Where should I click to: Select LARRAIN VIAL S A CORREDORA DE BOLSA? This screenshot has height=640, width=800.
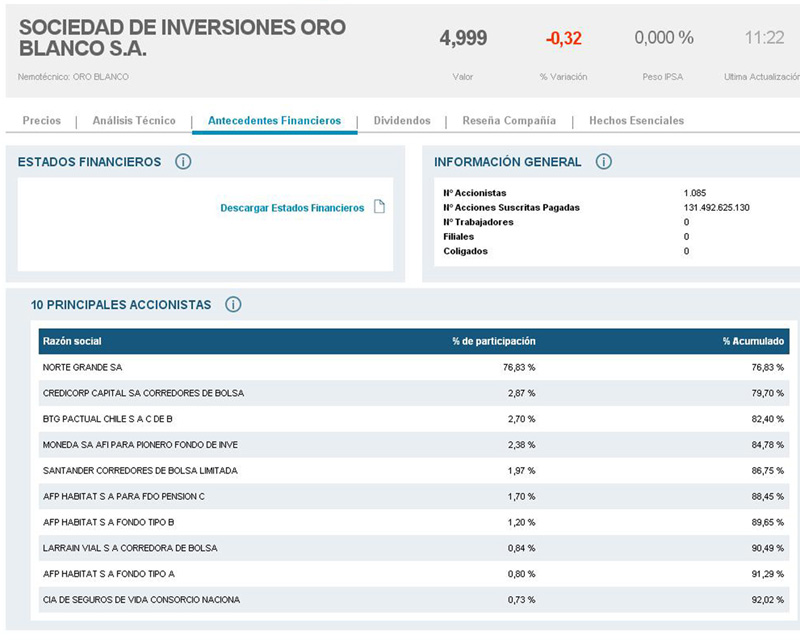tap(130, 548)
